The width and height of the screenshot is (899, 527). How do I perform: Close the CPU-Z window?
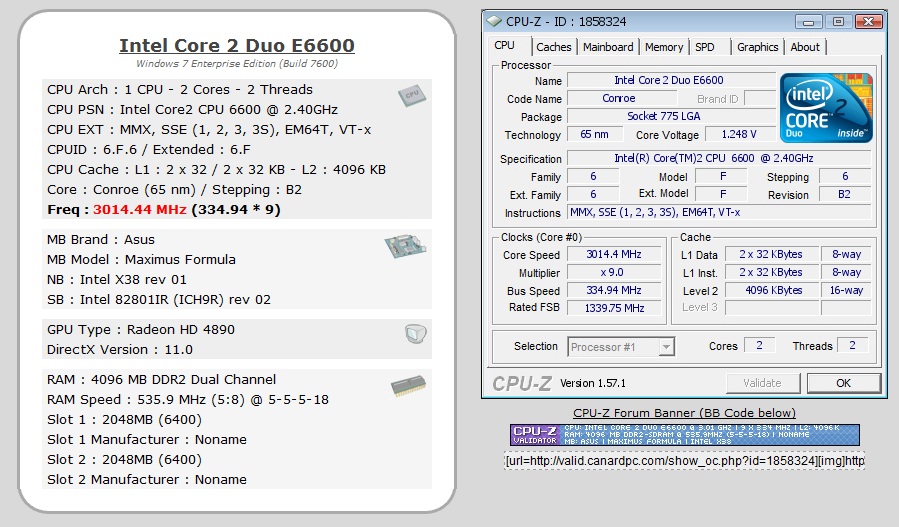(869, 22)
